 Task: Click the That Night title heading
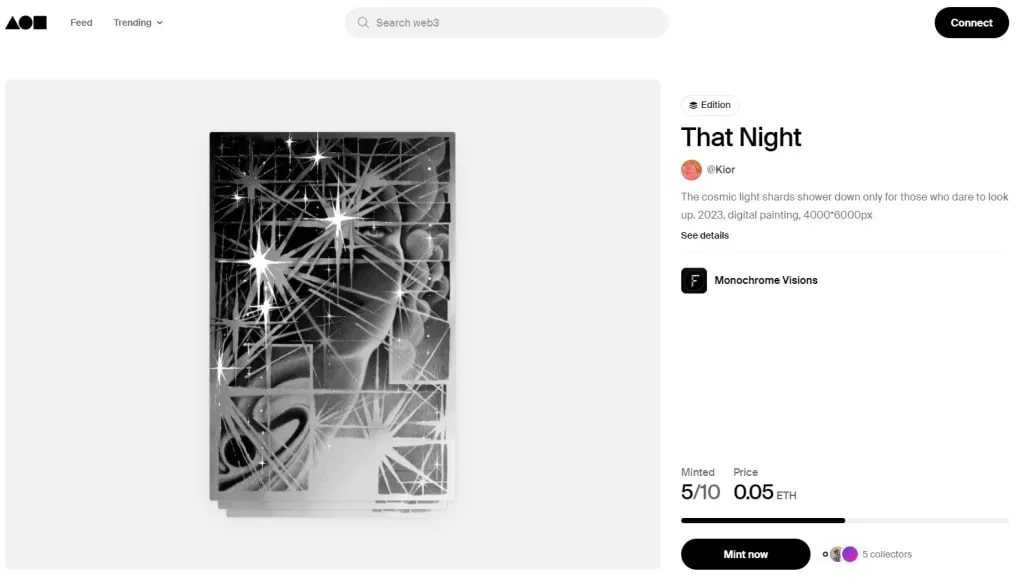741,137
